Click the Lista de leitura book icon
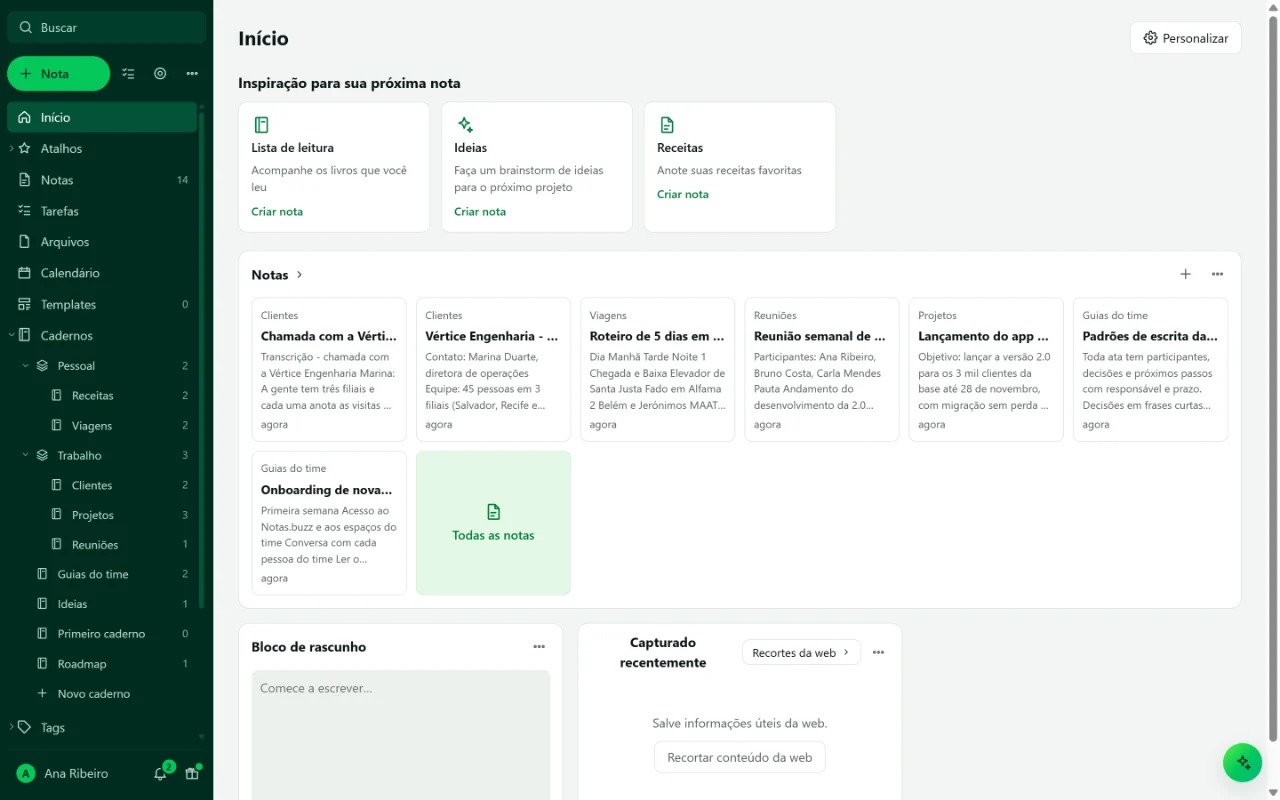Viewport: 1280px width, 800px height. pos(261,125)
